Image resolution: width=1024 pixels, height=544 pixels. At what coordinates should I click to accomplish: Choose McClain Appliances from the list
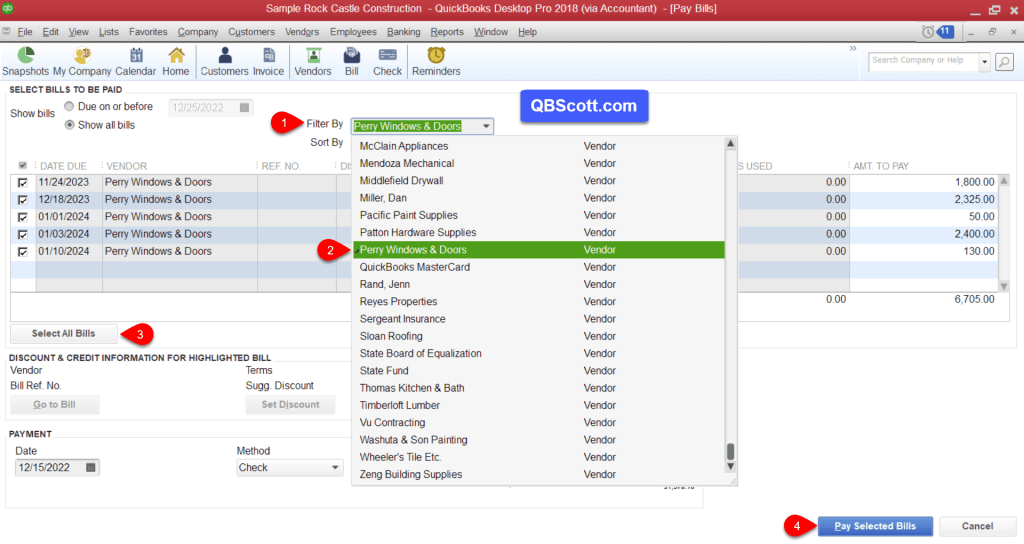(x=539, y=146)
